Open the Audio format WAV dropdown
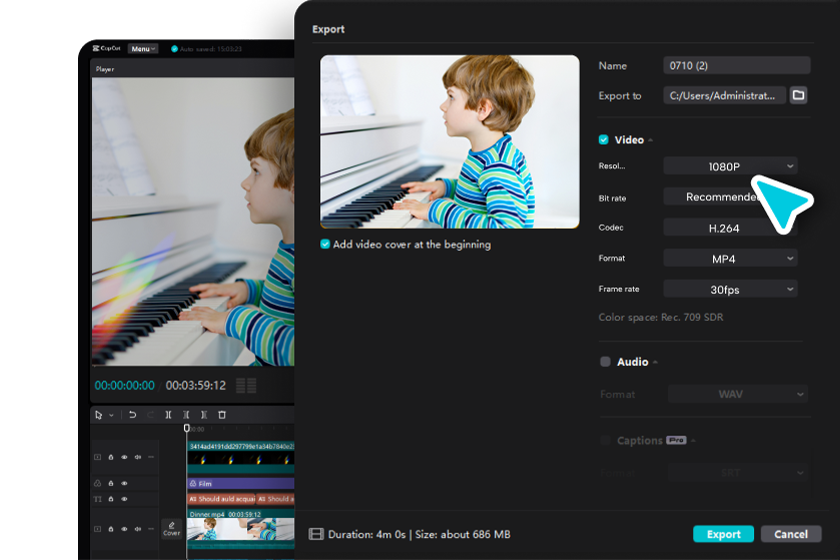This screenshot has height=560, width=840. coord(738,394)
